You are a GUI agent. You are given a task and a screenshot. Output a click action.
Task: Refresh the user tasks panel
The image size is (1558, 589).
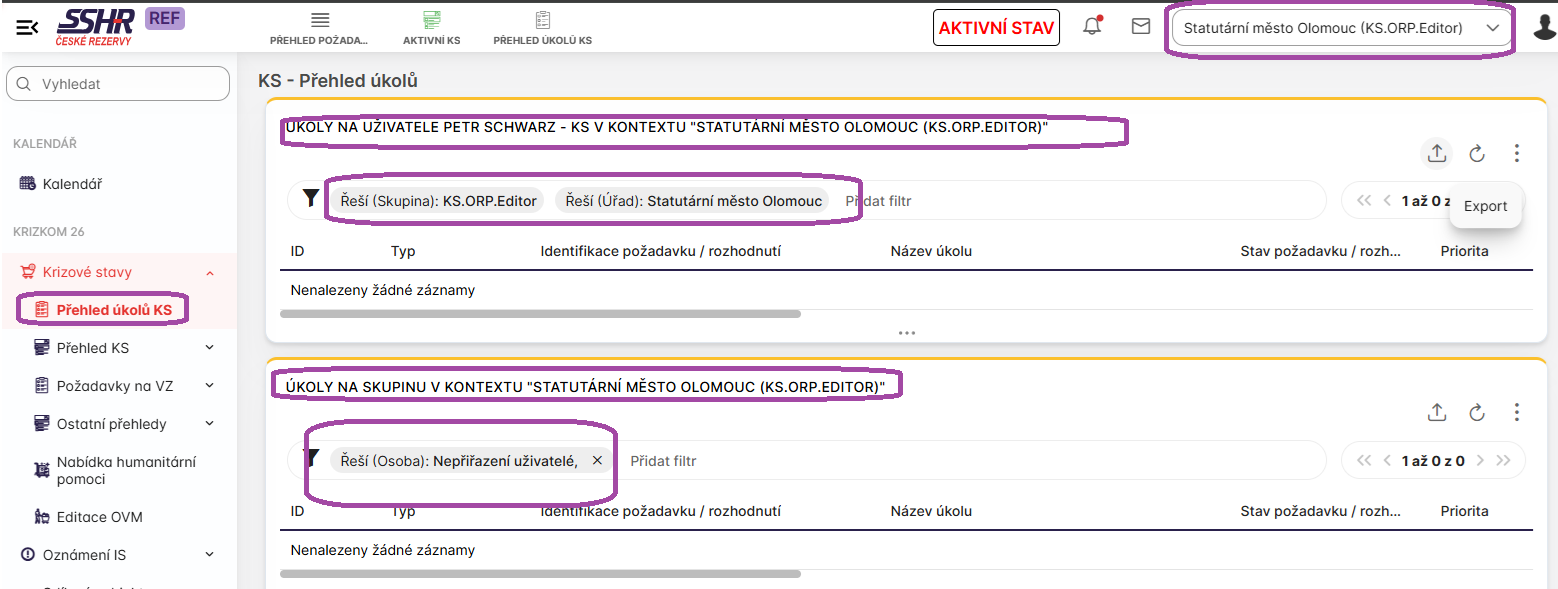tap(1476, 153)
